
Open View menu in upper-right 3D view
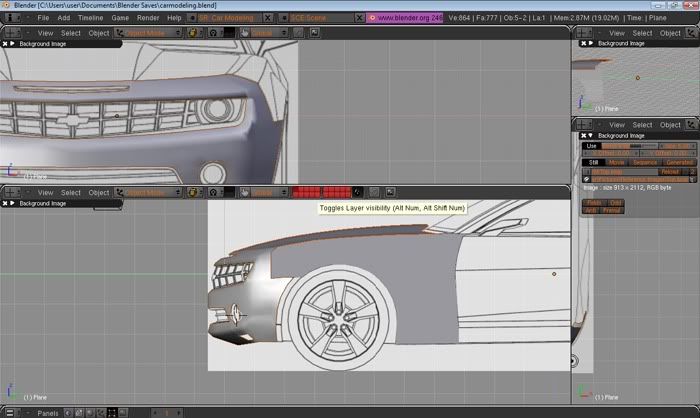617,33
